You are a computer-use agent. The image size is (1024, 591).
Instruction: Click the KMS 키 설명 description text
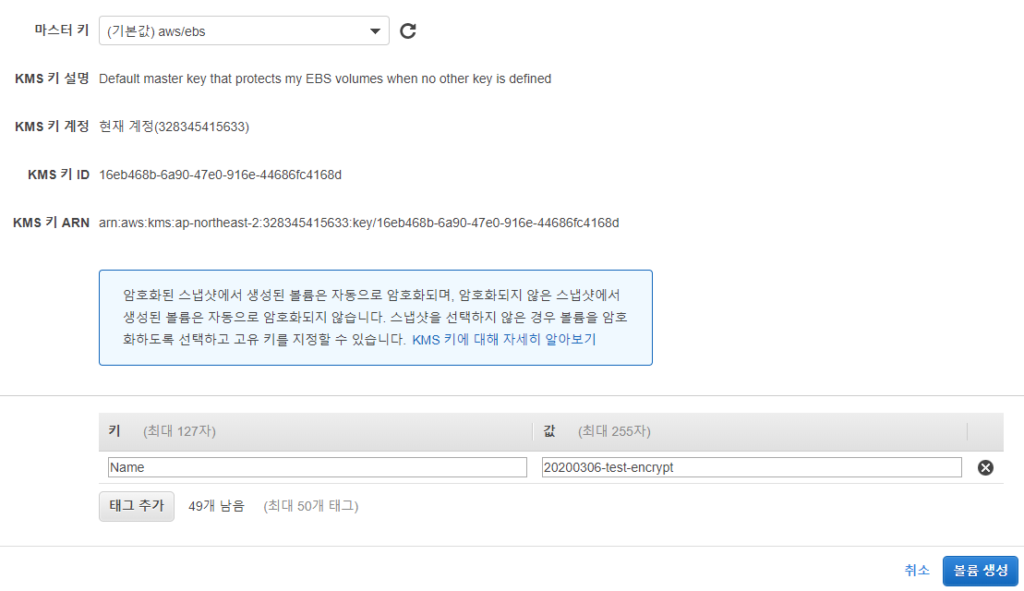[325, 79]
